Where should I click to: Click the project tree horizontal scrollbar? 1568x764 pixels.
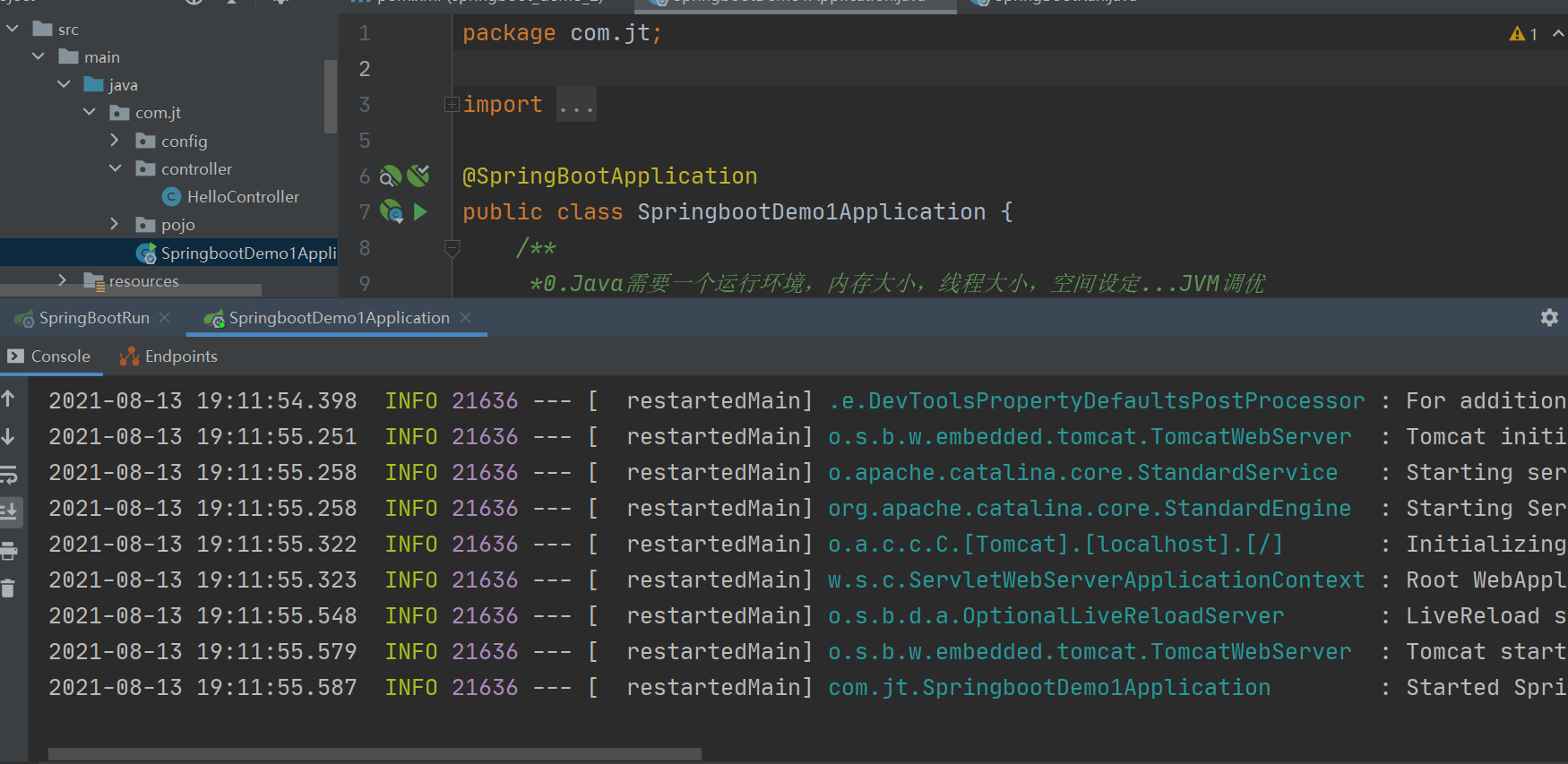tap(131, 290)
